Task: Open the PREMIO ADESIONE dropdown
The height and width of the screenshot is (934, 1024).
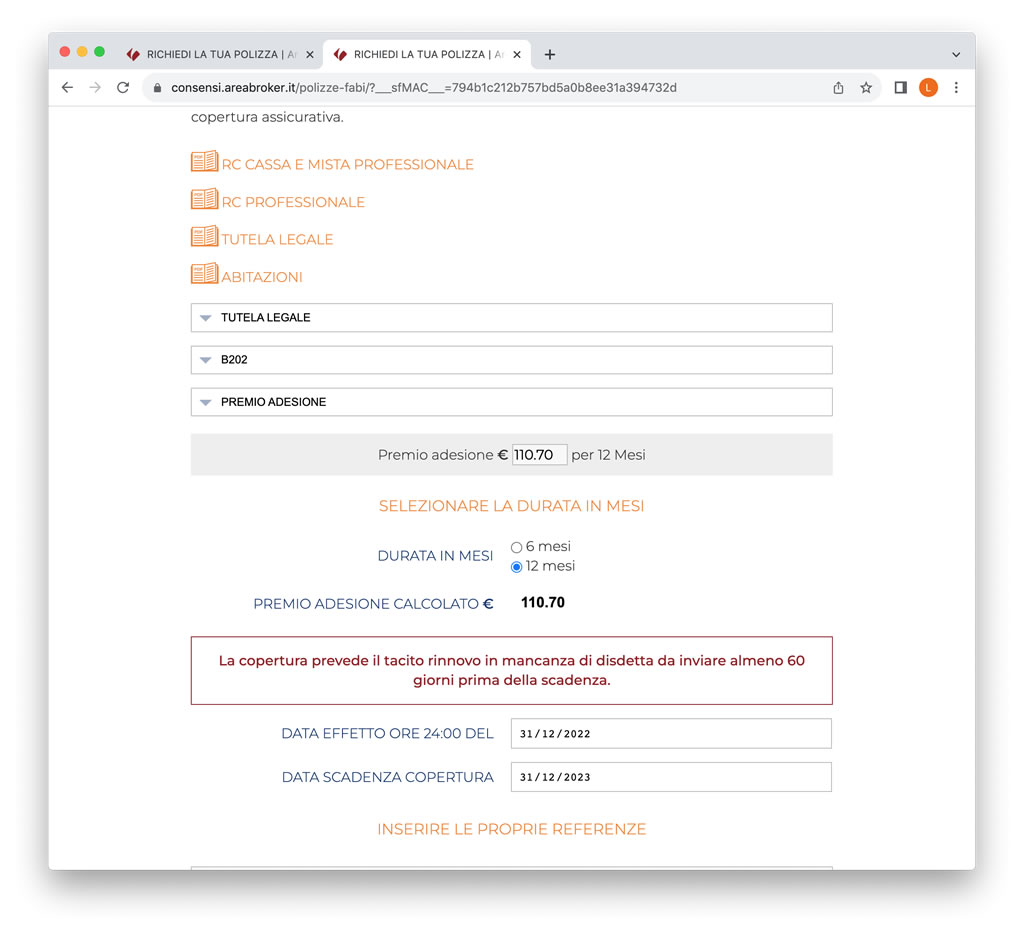Action: tap(511, 402)
